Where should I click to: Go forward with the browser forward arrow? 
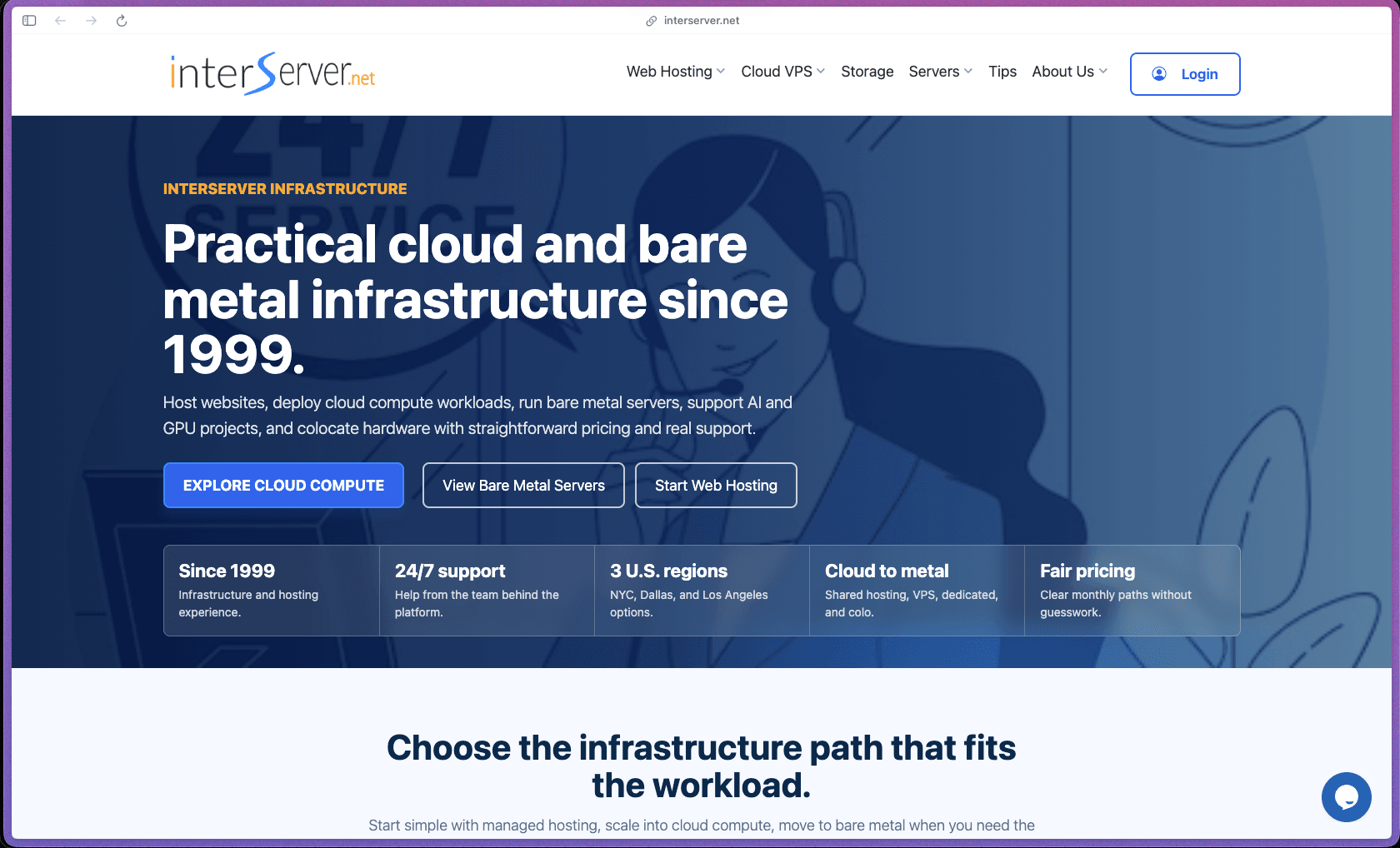tap(91, 21)
